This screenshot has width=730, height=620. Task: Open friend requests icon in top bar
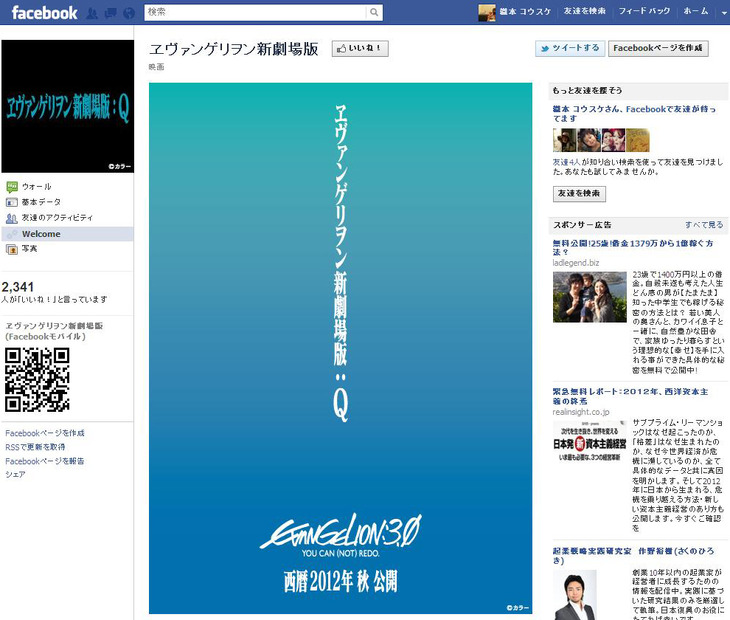click(x=92, y=13)
